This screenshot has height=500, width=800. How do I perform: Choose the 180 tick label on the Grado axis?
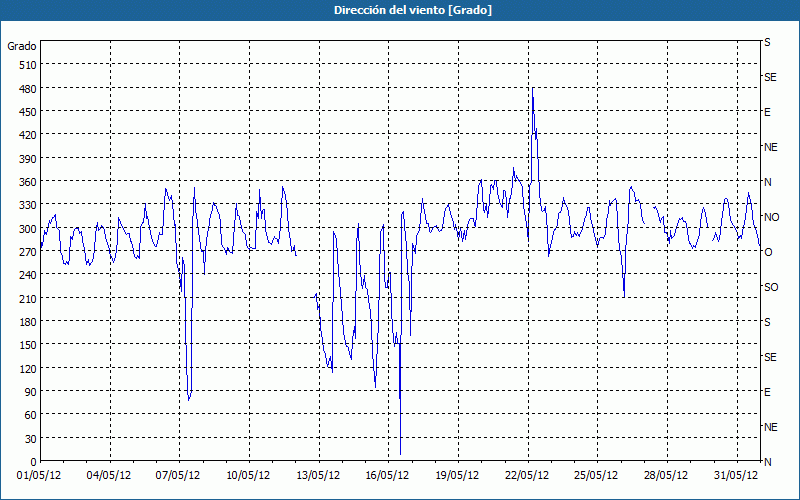(x=28, y=322)
